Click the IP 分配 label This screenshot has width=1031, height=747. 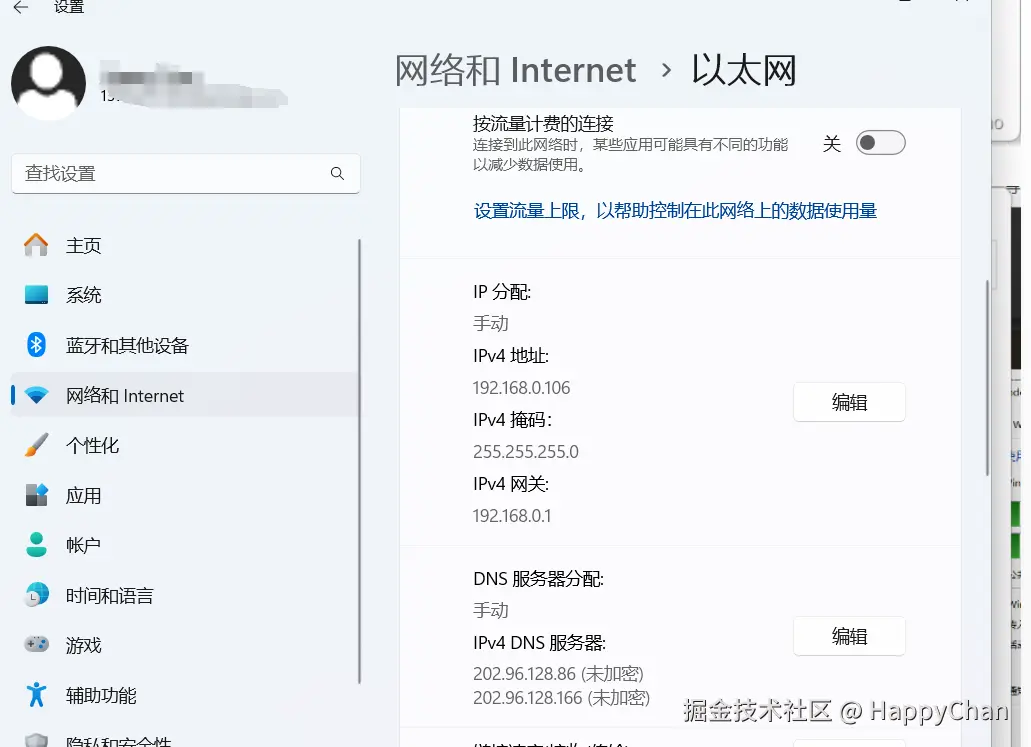[x=502, y=291]
